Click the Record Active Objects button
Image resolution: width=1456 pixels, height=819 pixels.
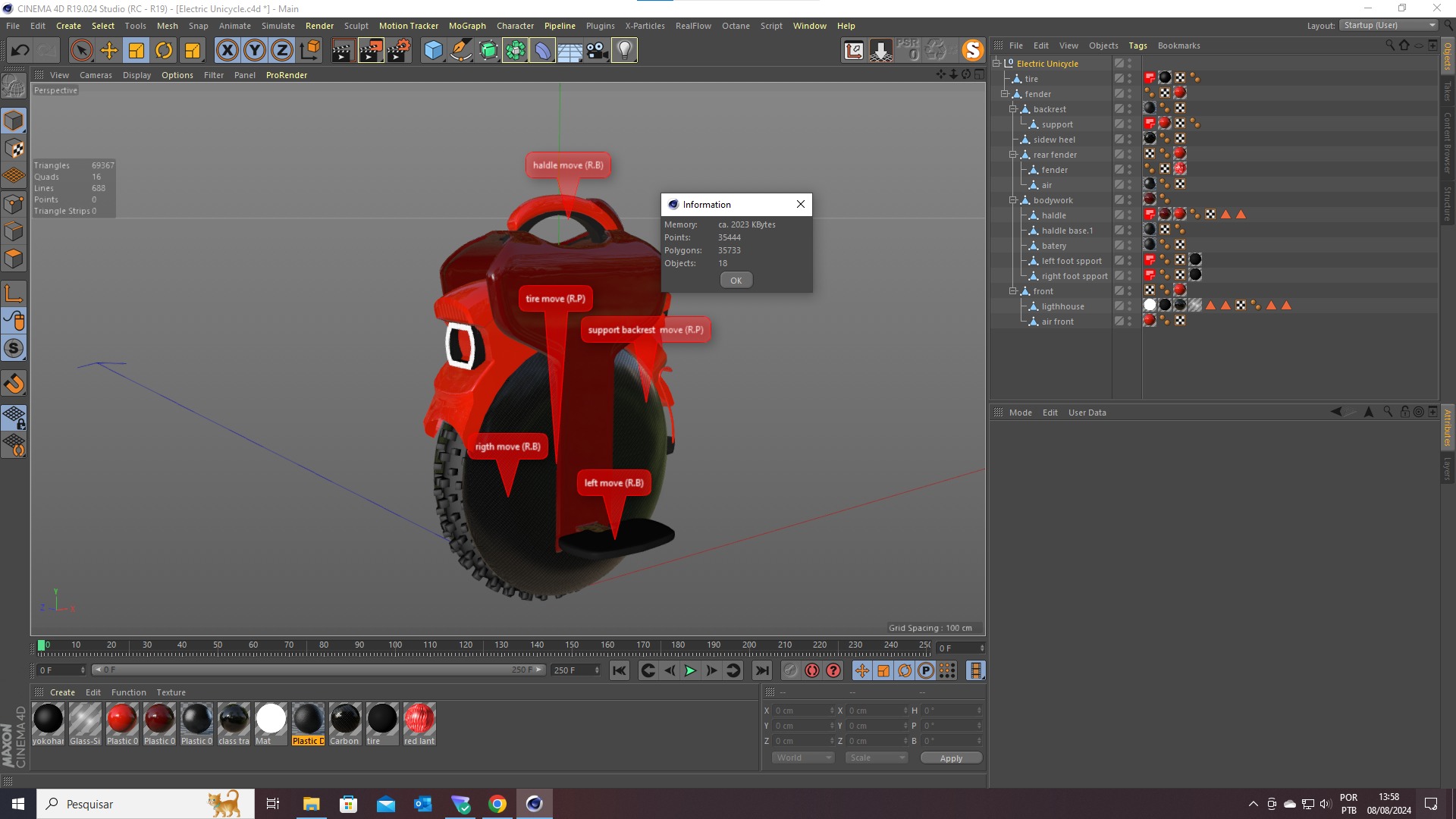[x=791, y=670]
